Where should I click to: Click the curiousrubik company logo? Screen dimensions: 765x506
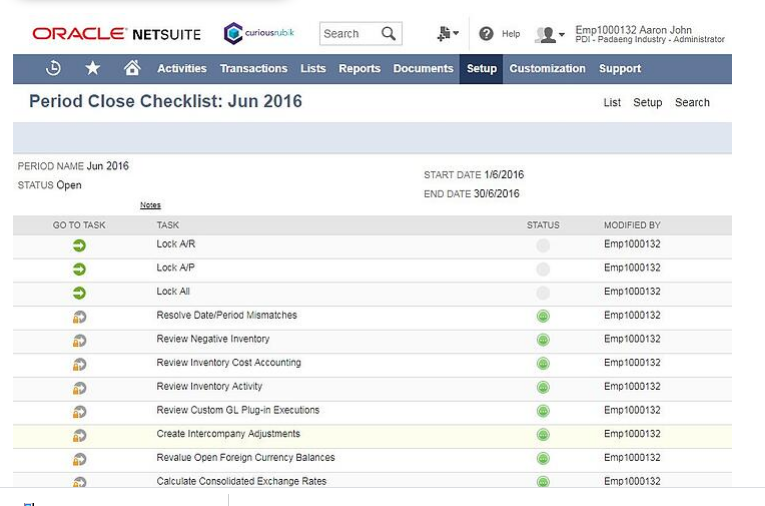(x=259, y=33)
